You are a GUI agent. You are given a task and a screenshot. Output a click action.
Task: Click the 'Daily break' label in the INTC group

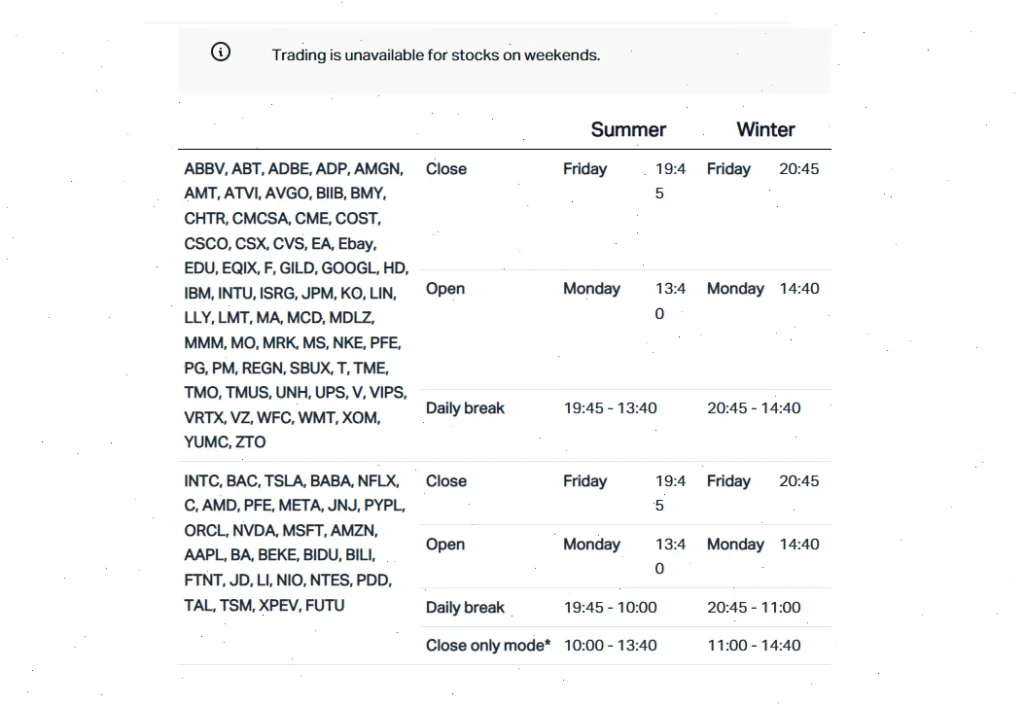(x=465, y=607)
